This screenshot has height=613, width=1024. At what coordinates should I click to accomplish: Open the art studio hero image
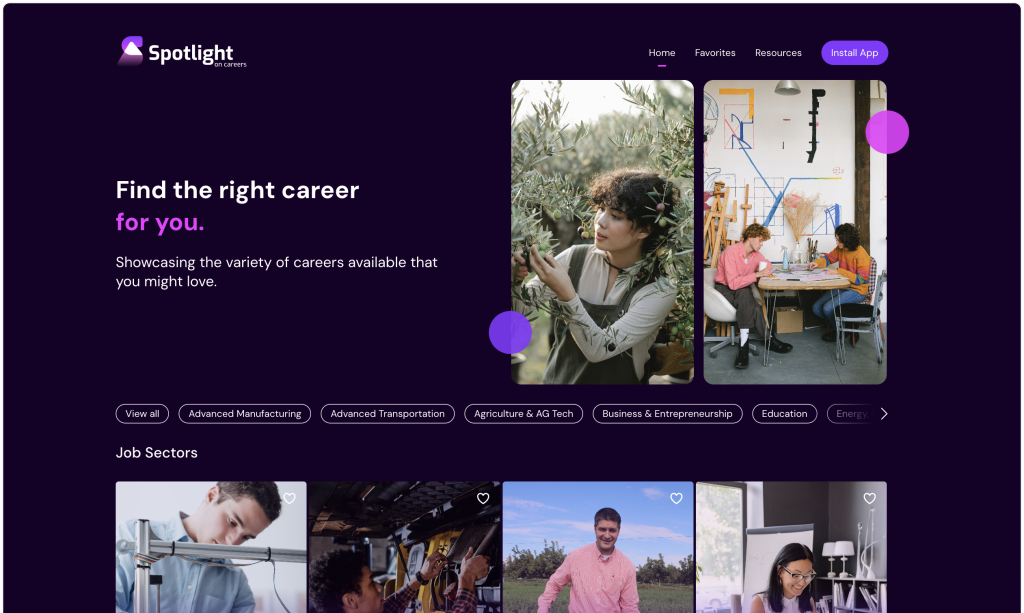[x=795, y=232]
